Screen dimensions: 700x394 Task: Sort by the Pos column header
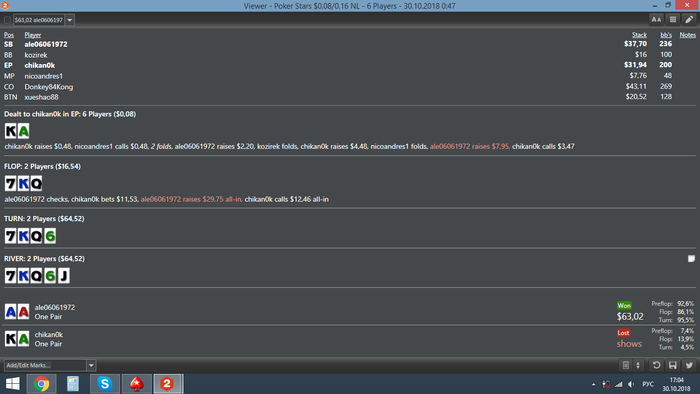(8, 35)
